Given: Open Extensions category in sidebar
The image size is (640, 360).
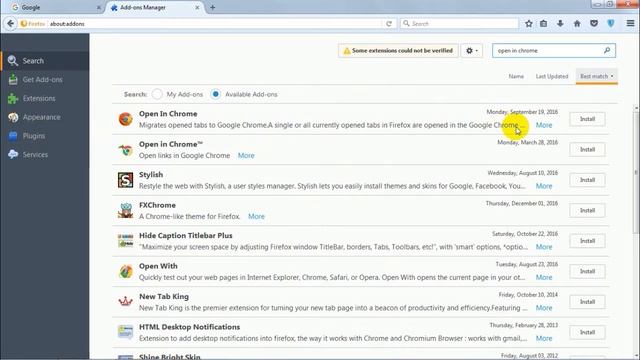Looking at the screenshot, I should [x=44, y=98].
